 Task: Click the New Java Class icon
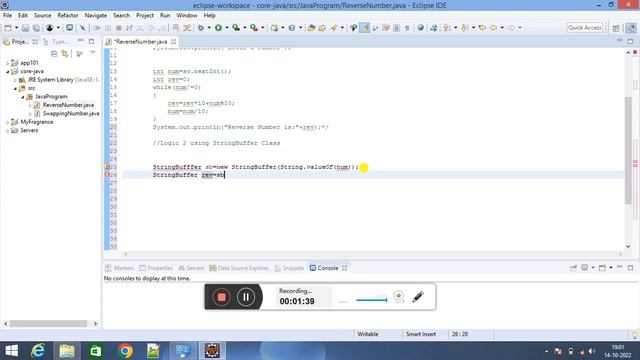point(292,28)
